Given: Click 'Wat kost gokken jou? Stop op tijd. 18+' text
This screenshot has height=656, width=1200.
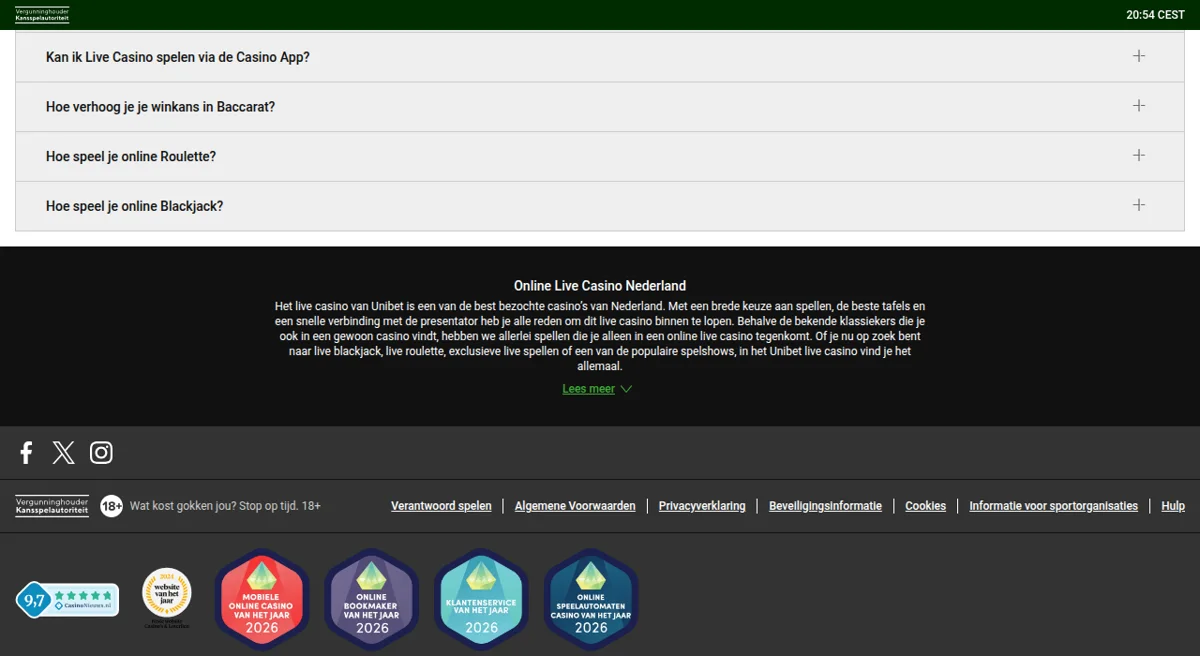Looking at the screenshot, I should pyautogui.click(x=225, y=506).
